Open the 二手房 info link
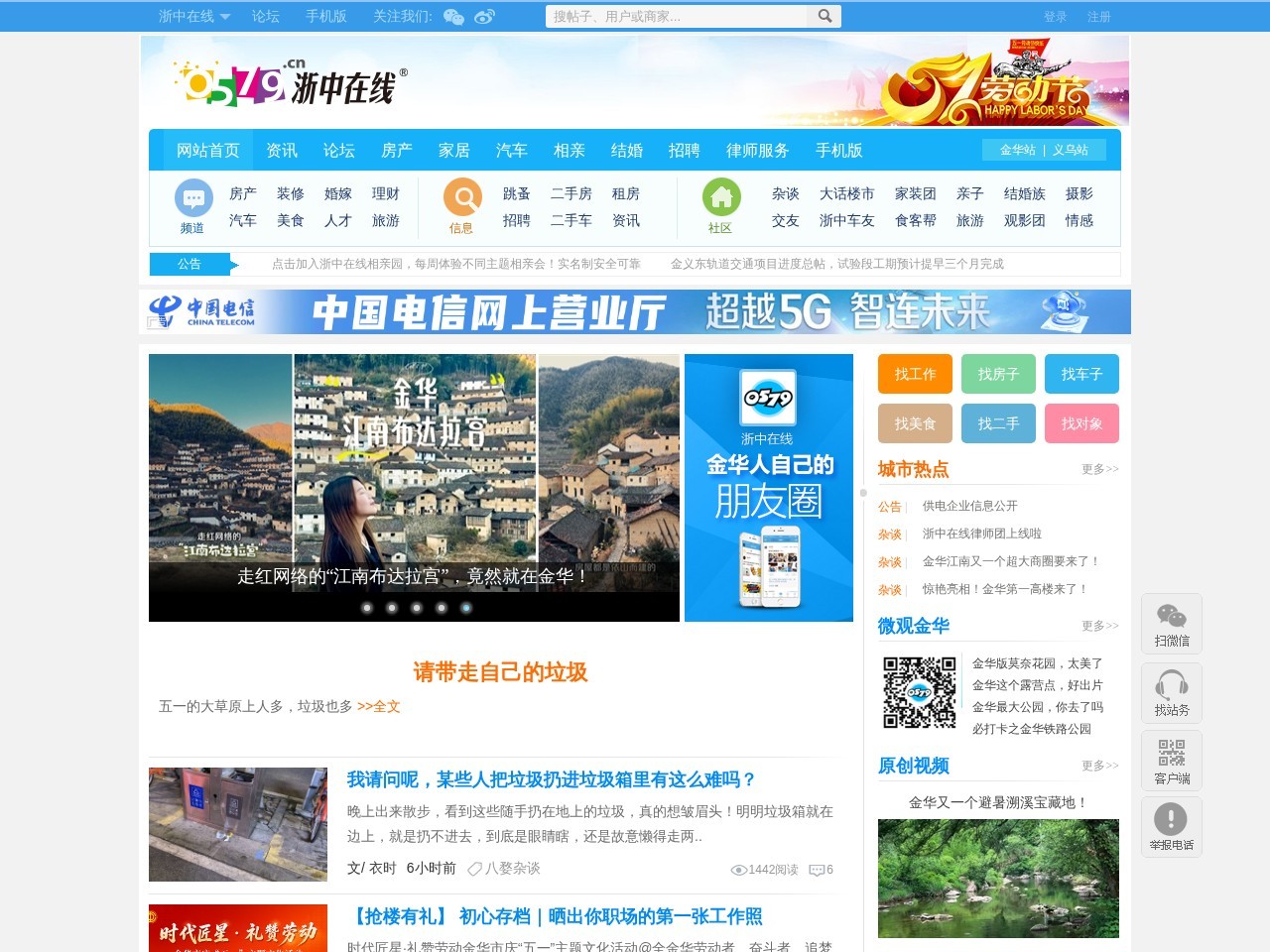The height and width of the screenshot is (952, 1270). click(x=571, y=193)
